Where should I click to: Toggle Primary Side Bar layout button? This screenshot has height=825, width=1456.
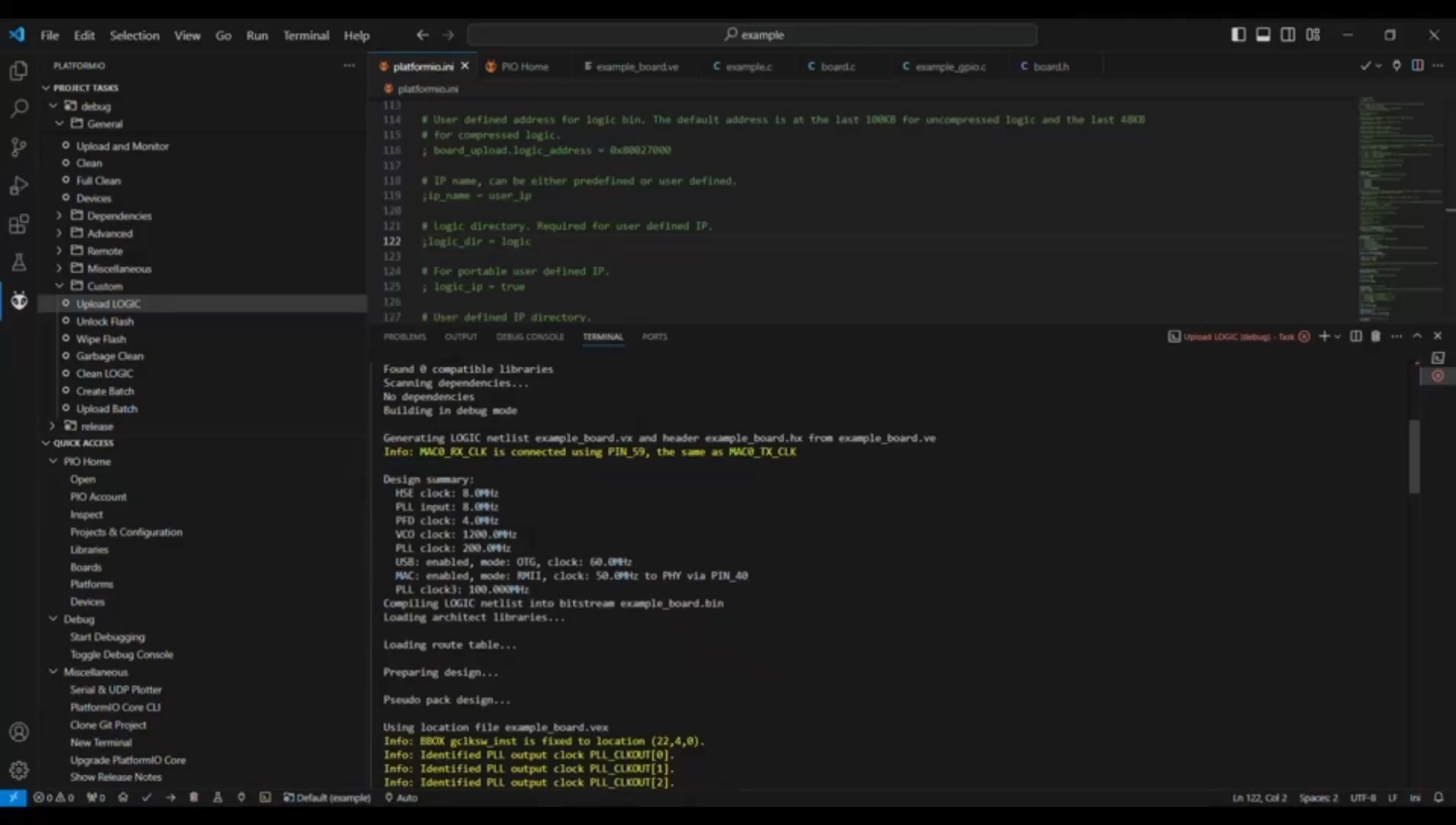point(1238,35)
